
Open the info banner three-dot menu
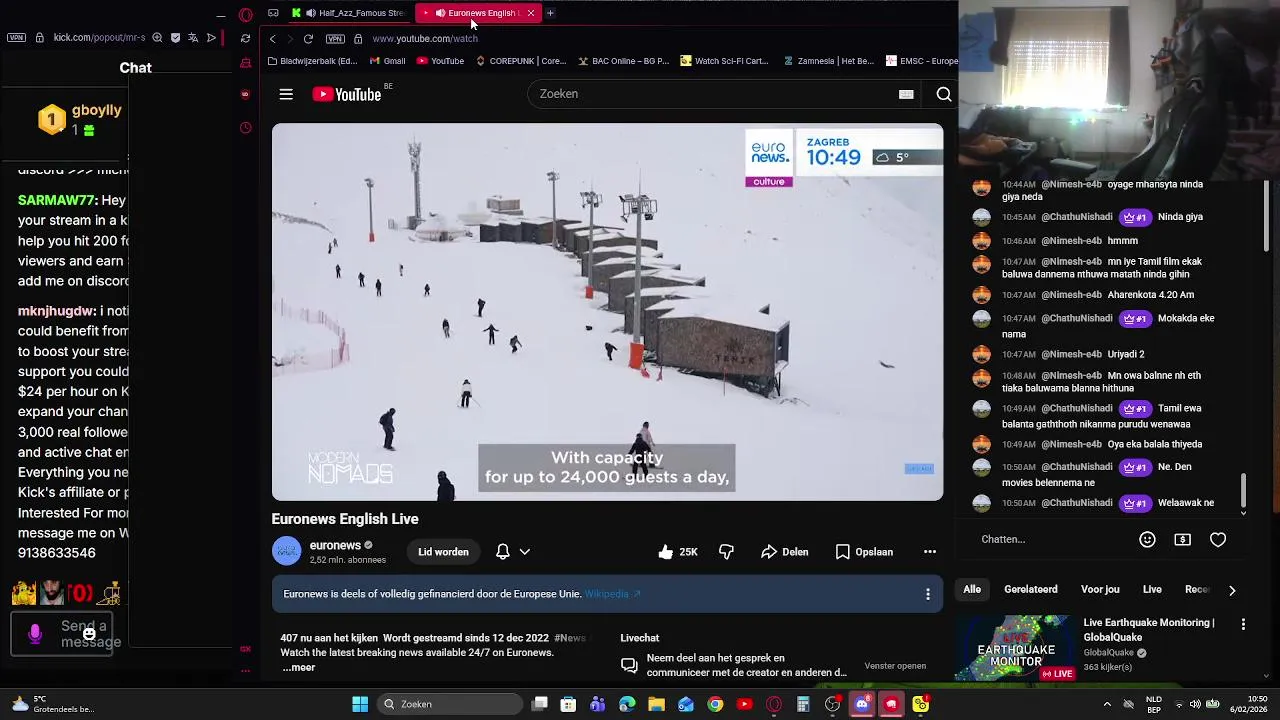(x=928, y=594)
